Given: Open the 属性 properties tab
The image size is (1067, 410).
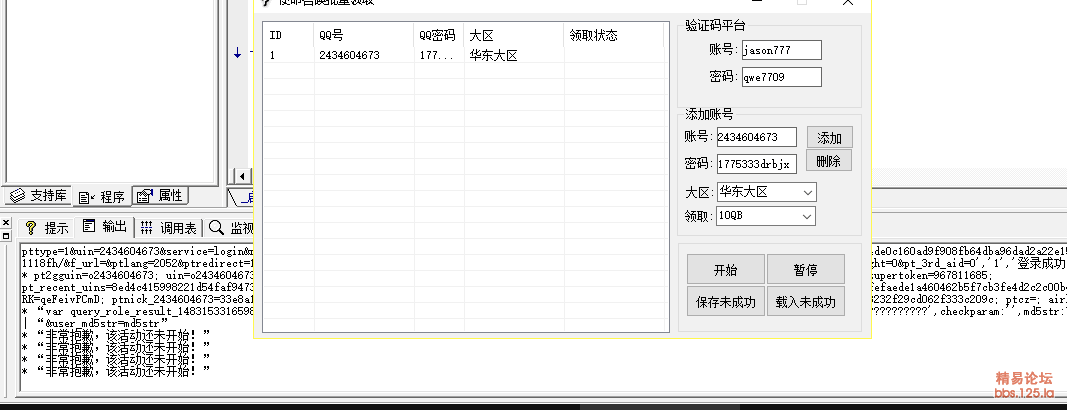Looking at the screenshot, I should click(x=160, y=195).
